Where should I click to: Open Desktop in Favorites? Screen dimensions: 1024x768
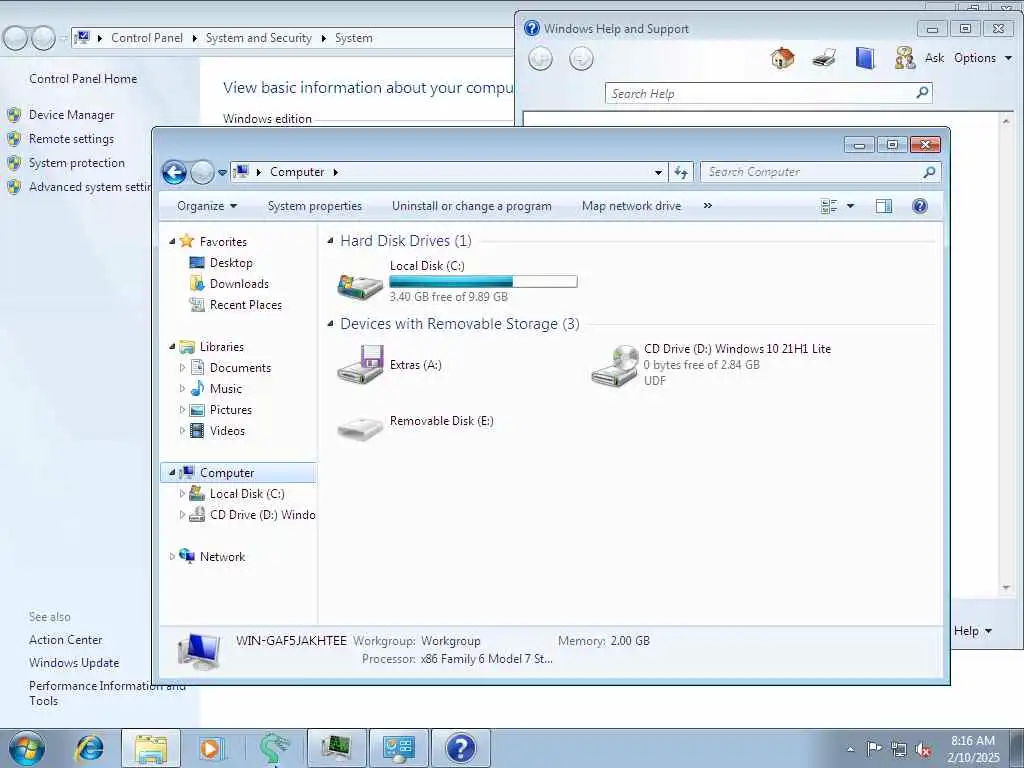tap(231, 263)
